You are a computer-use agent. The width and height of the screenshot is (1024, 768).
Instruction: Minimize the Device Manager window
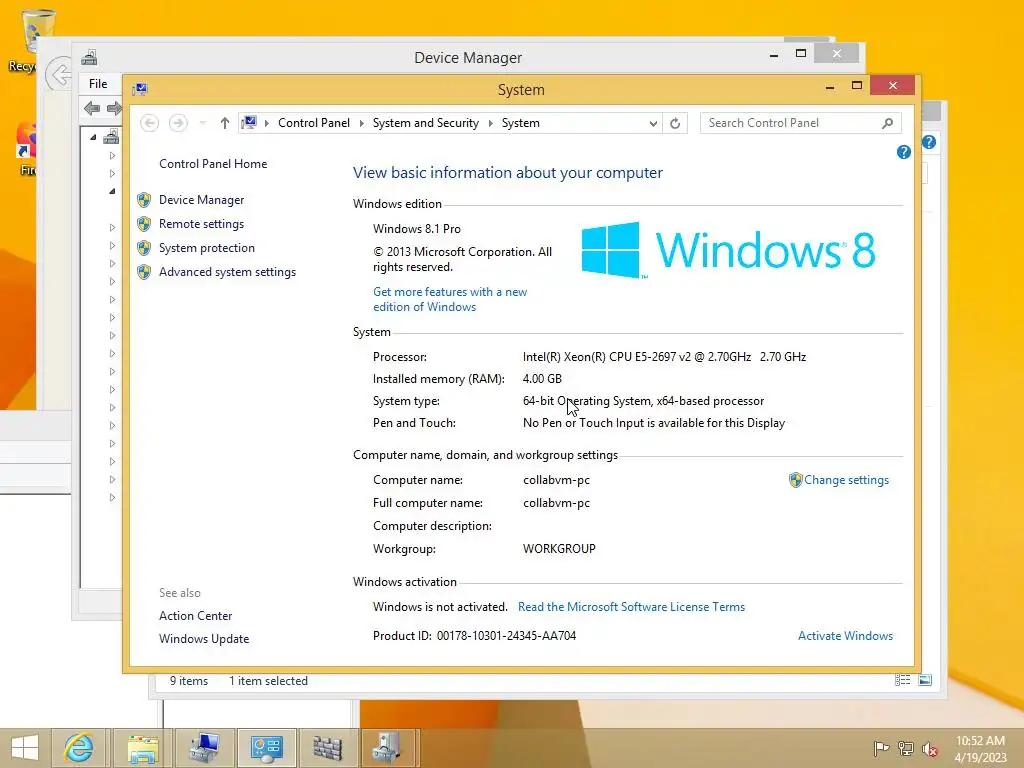(x=774, y=55)
